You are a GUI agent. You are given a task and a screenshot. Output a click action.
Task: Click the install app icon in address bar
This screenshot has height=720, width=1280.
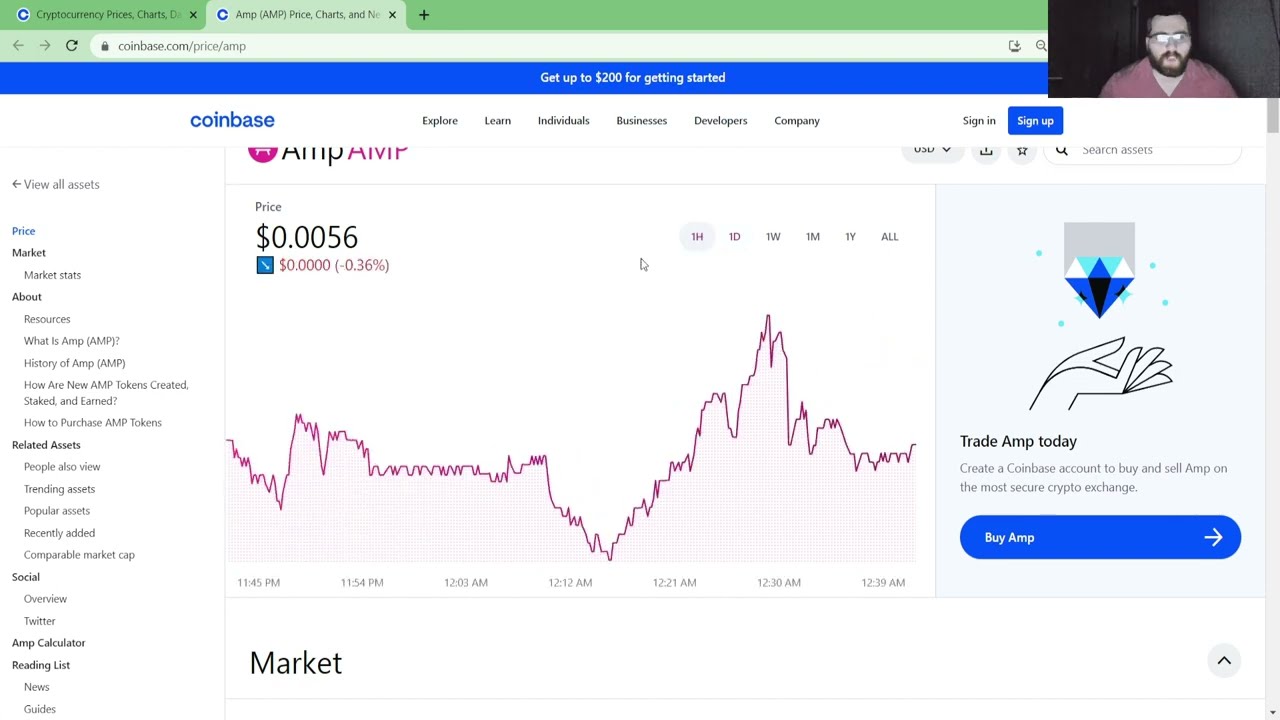(1014, 46)
